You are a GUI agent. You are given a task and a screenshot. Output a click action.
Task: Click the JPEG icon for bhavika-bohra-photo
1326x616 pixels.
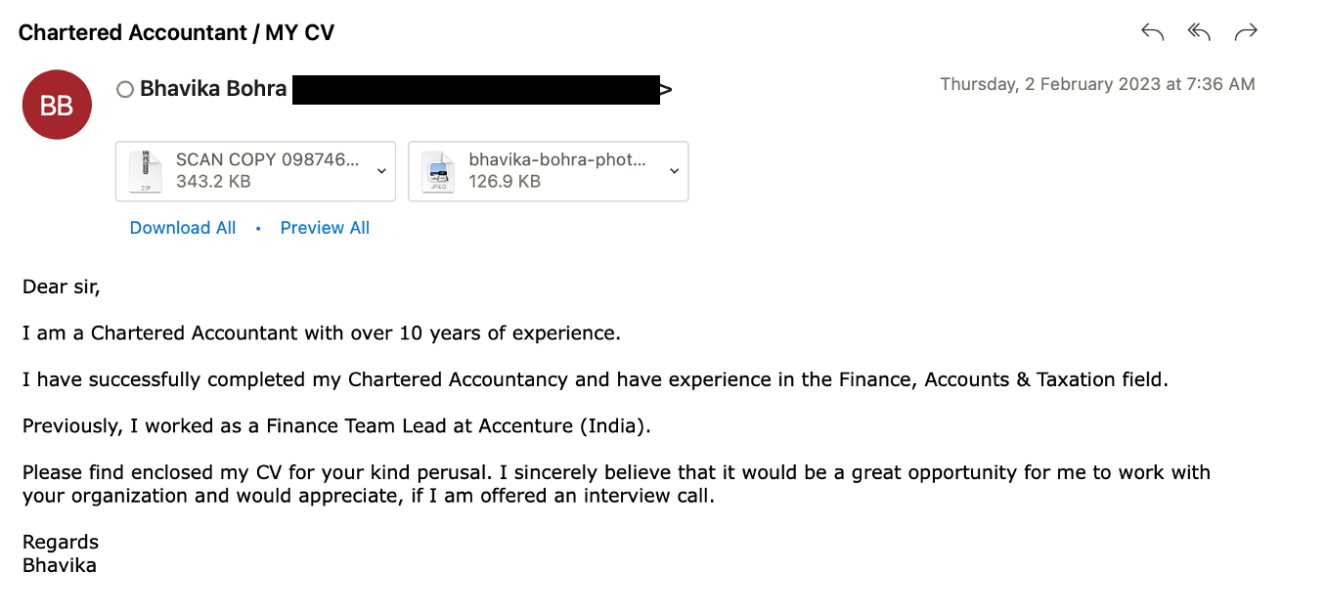[438, 171]
